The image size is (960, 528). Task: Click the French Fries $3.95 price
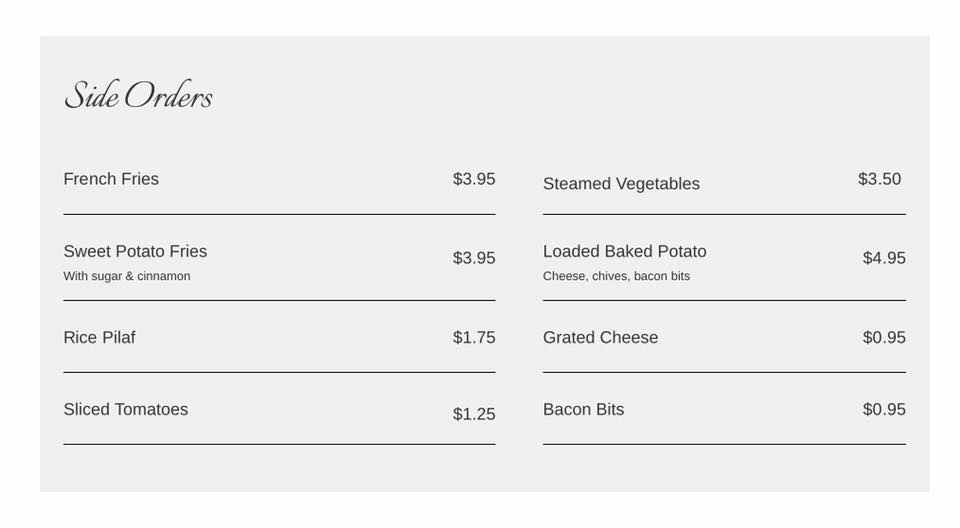pyautogui.click(x=474, y=179)
